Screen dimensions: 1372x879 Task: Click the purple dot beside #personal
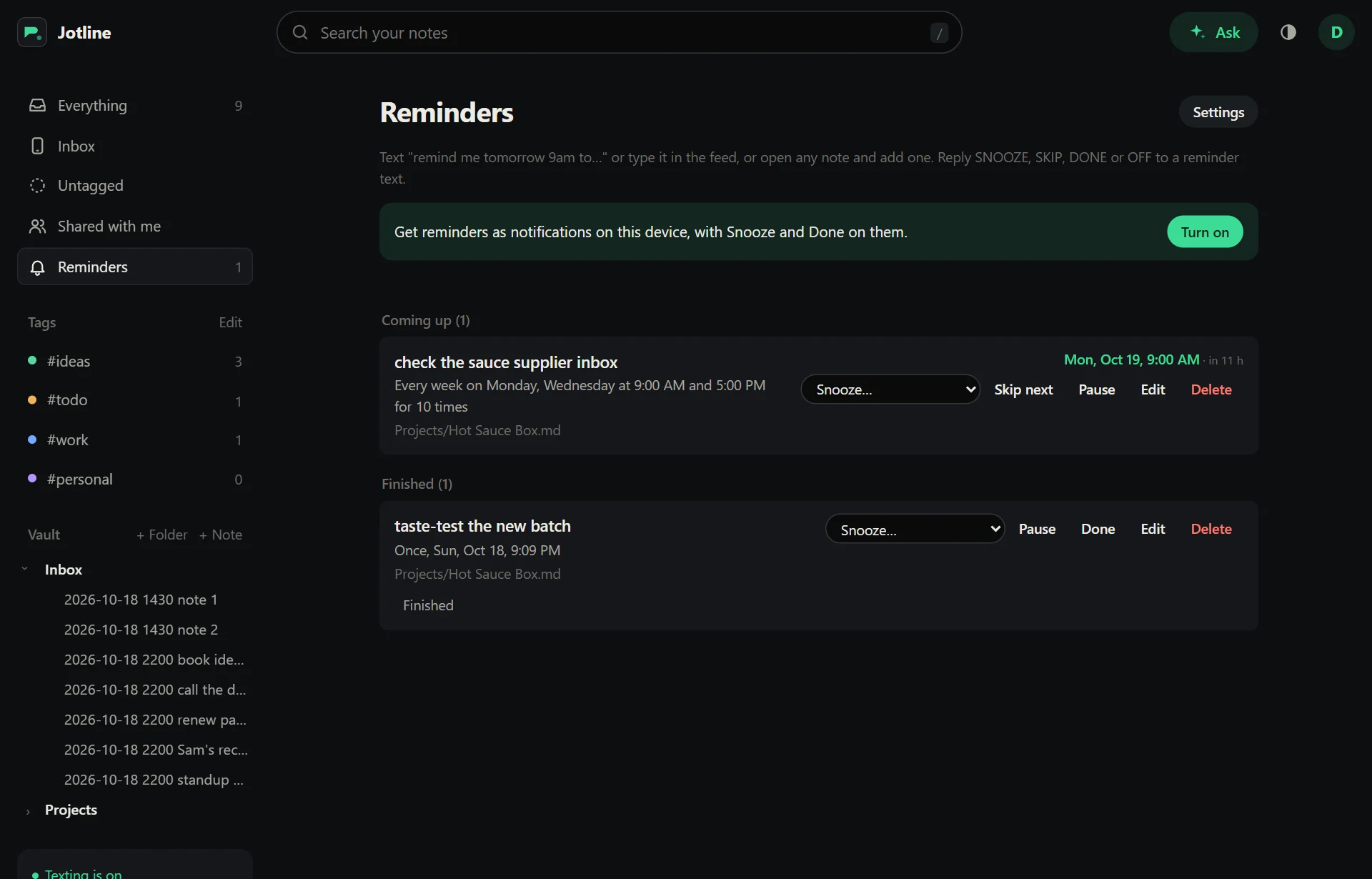pos(32,478)
